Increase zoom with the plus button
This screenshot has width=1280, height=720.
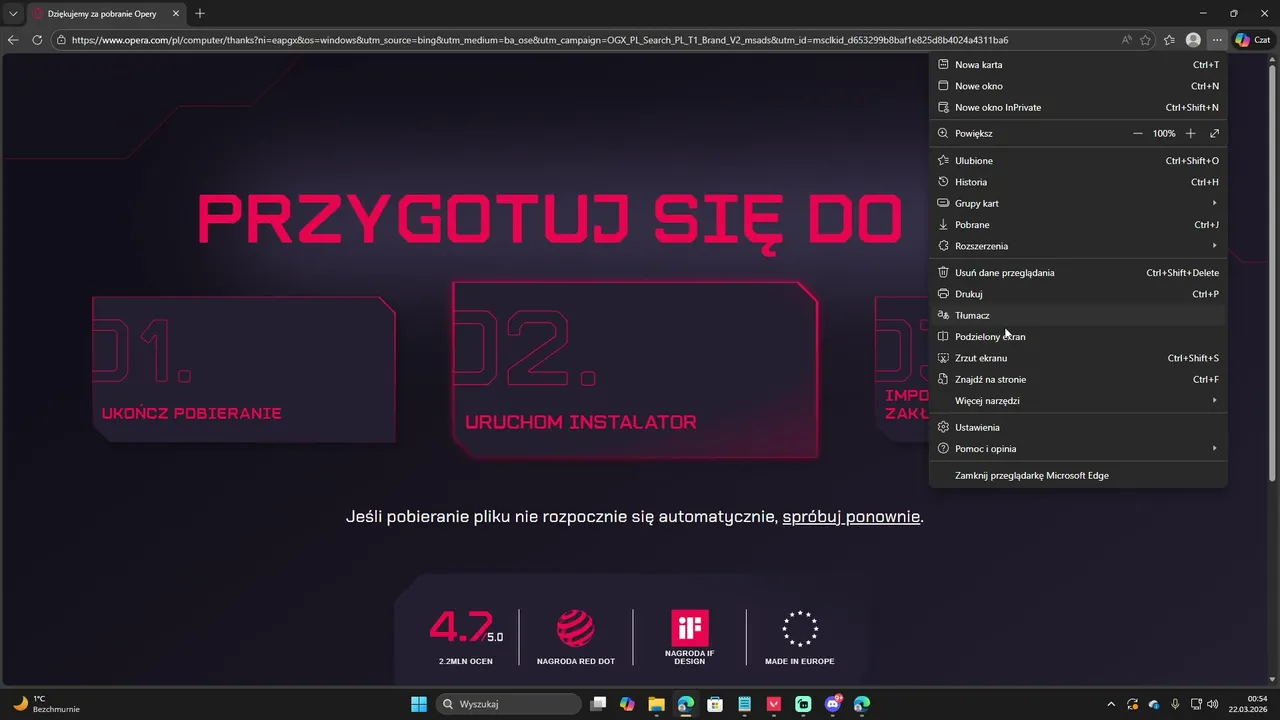coord(1190,133)
